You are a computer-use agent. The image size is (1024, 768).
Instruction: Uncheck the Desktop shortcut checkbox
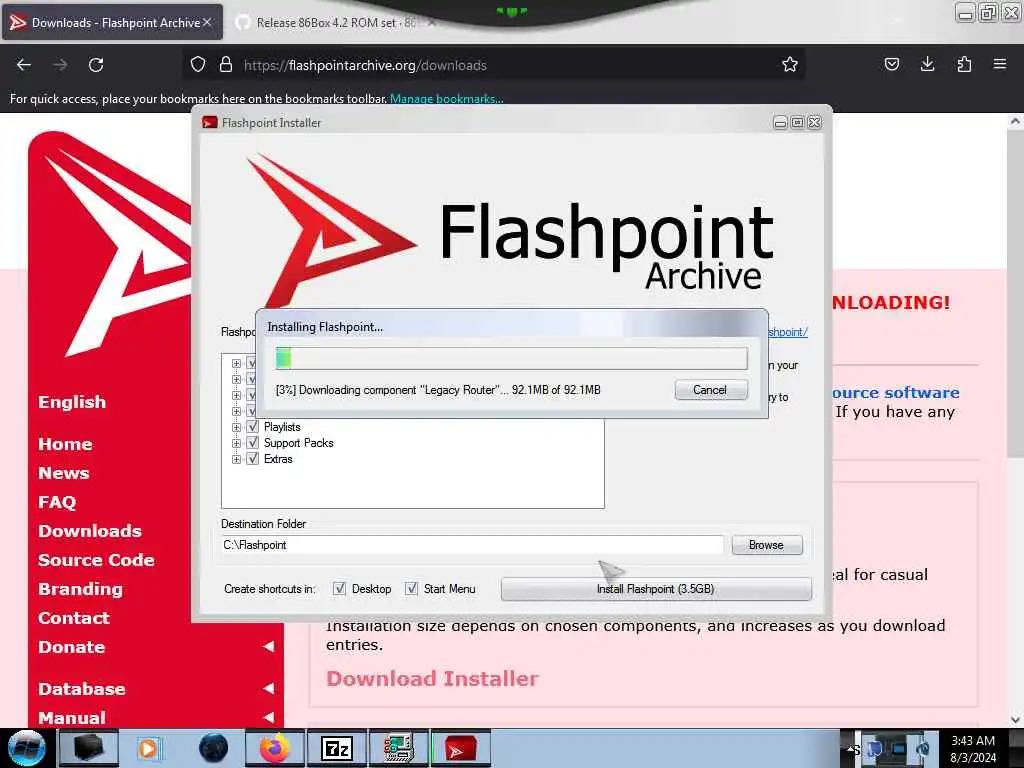coord(339,588)
